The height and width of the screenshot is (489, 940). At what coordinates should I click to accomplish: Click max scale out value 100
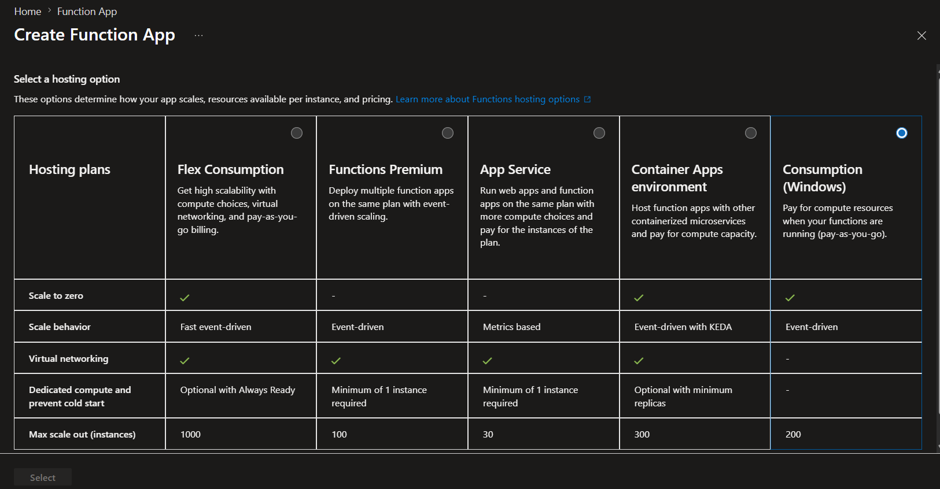click(339, 434)
